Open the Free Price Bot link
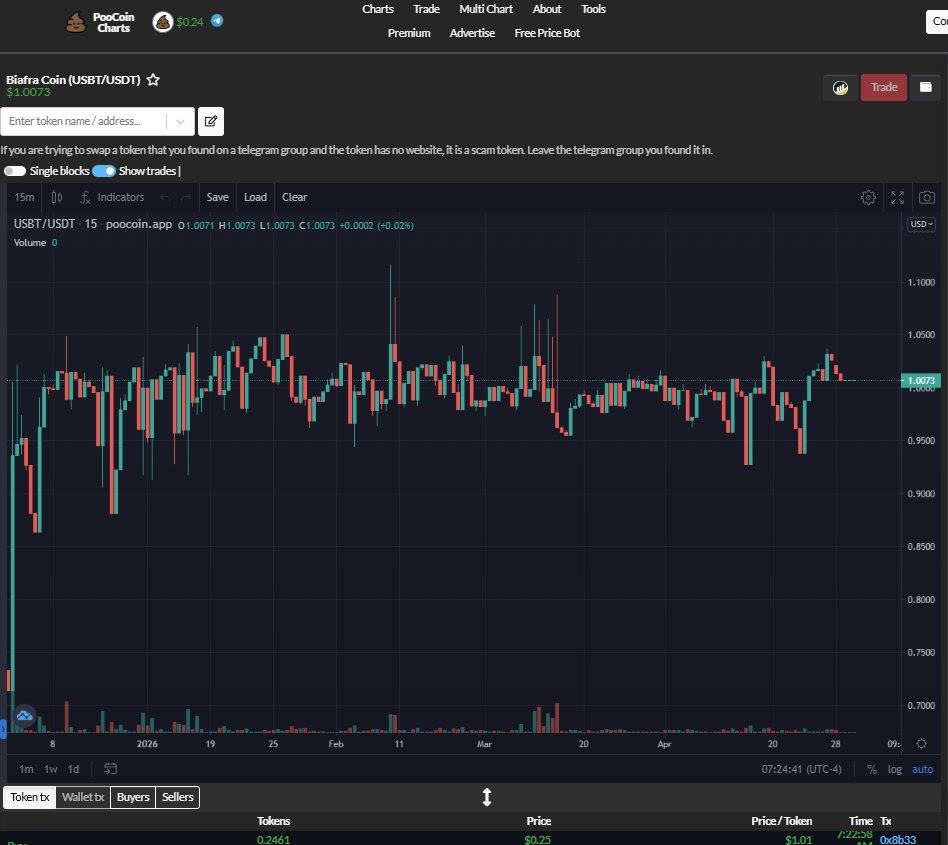The height and width of the screenshot is (845, 948). coord(547,33)
